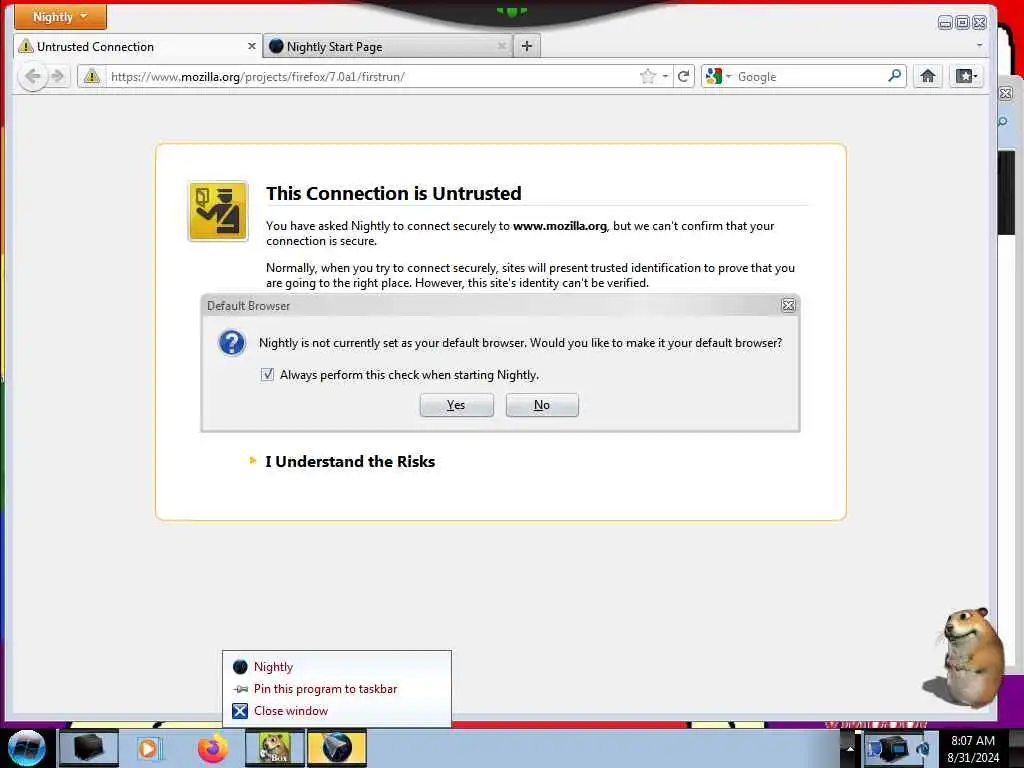Click the search magnifier icon
1024x768 pixels.
895,76
